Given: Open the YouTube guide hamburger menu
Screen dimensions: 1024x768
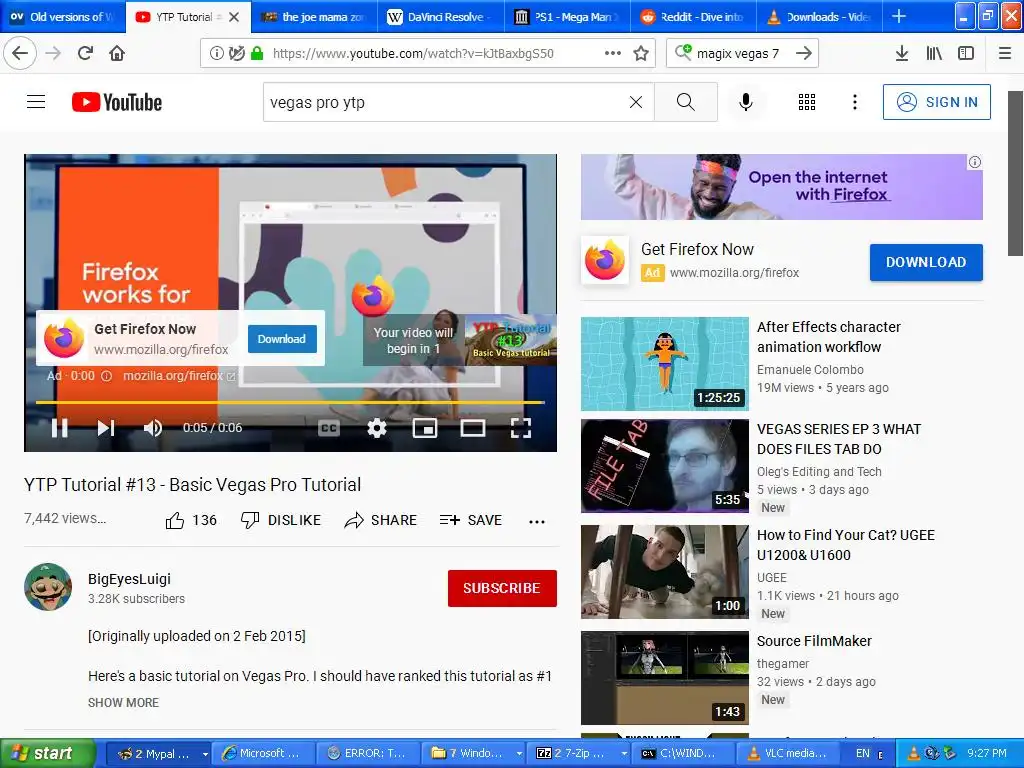Looking at the screenshot, I should click(36, 102).
